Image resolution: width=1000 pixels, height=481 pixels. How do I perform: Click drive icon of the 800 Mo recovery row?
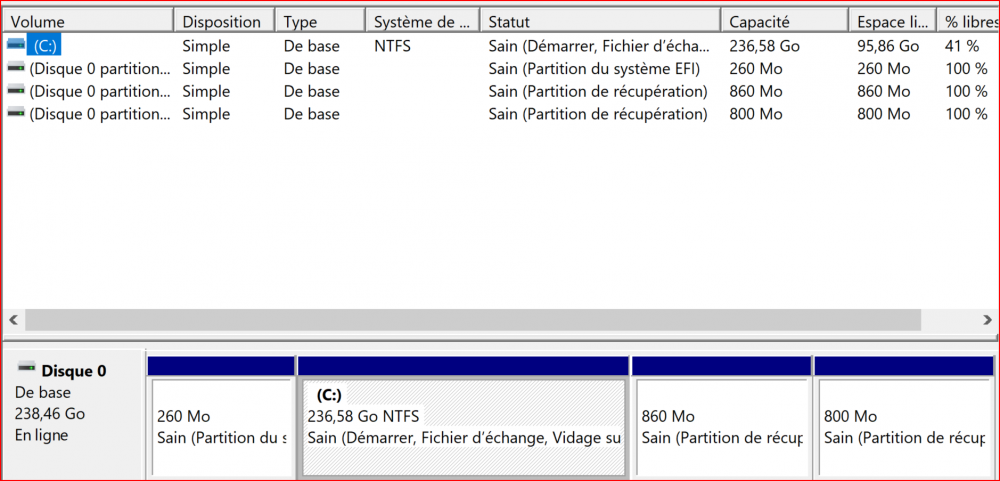pos(15,114)
